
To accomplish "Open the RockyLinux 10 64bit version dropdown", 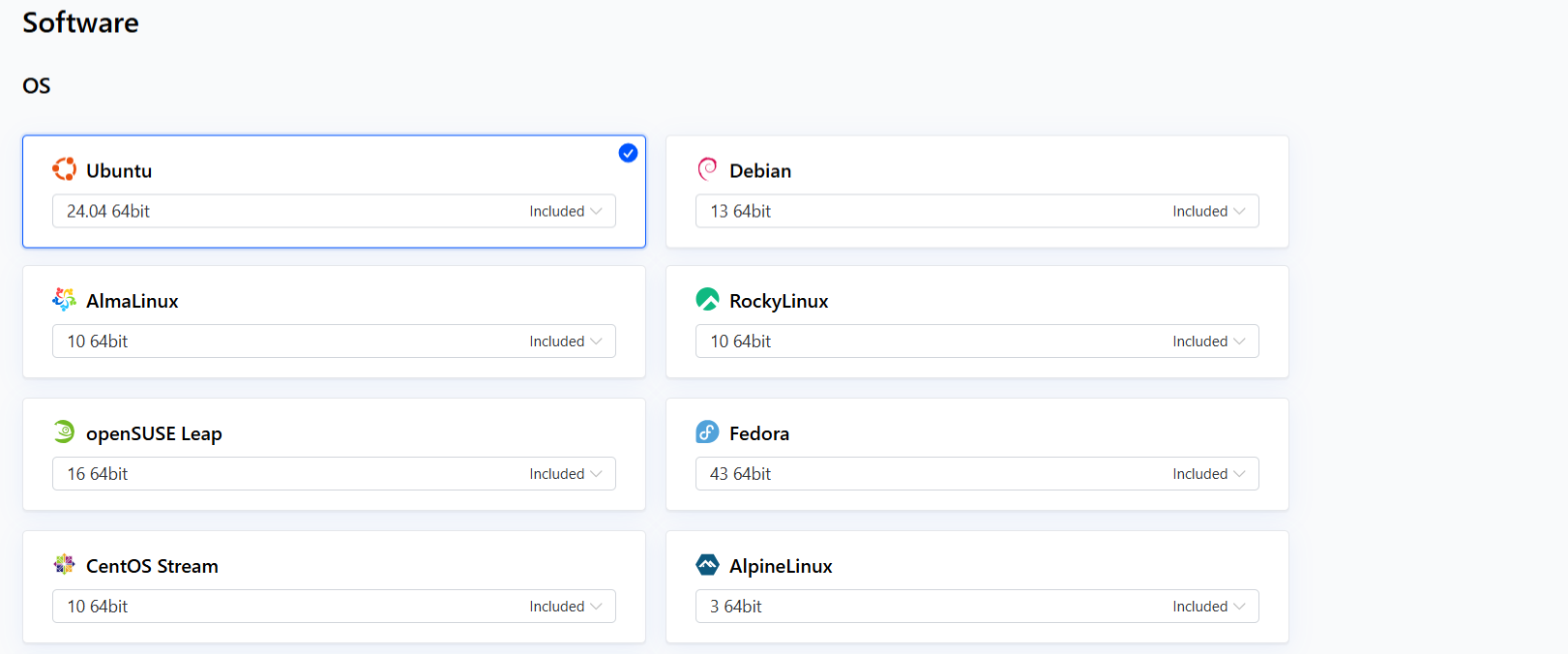I will [977, 341].
